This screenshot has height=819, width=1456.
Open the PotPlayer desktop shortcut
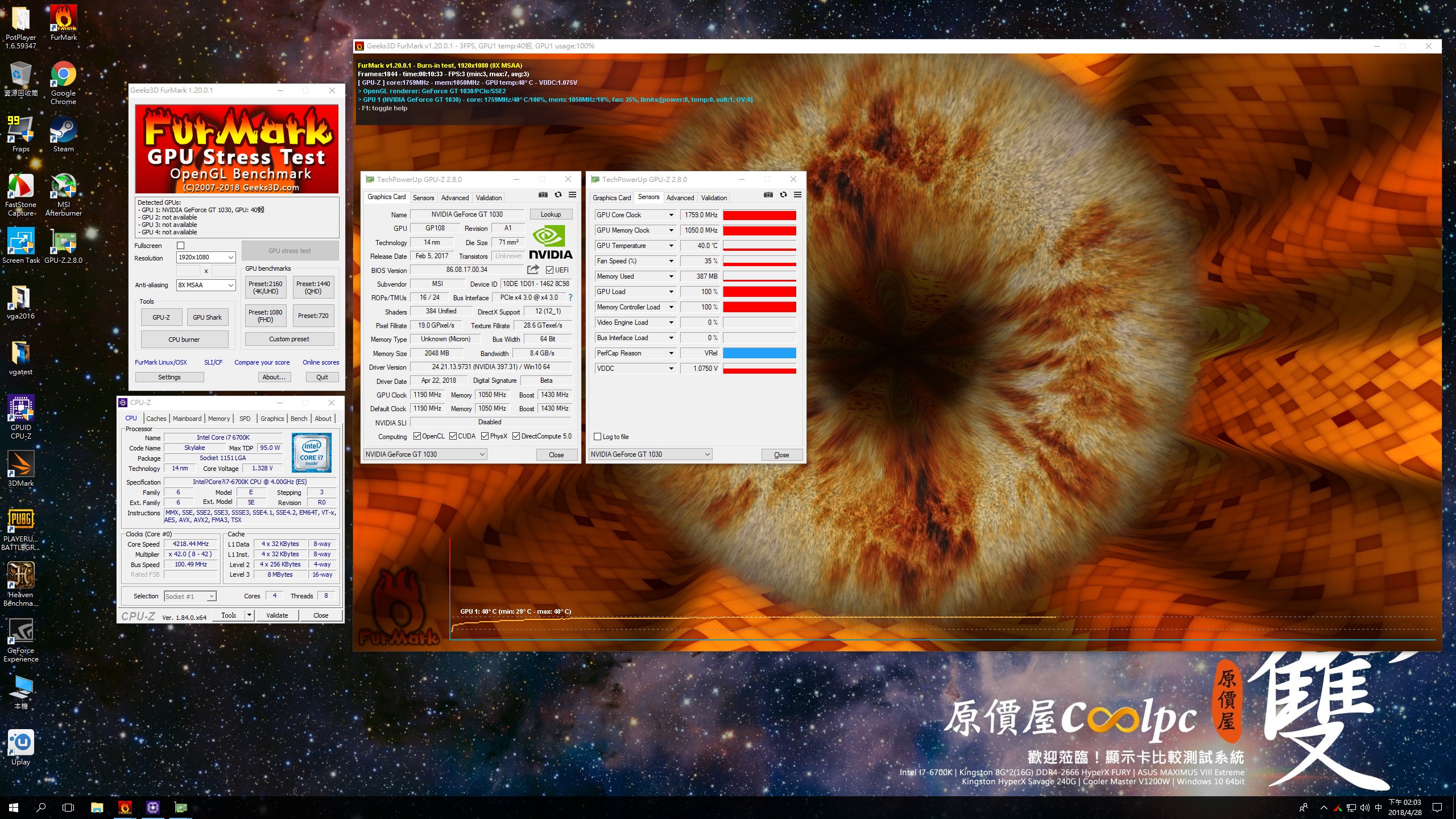21,27
